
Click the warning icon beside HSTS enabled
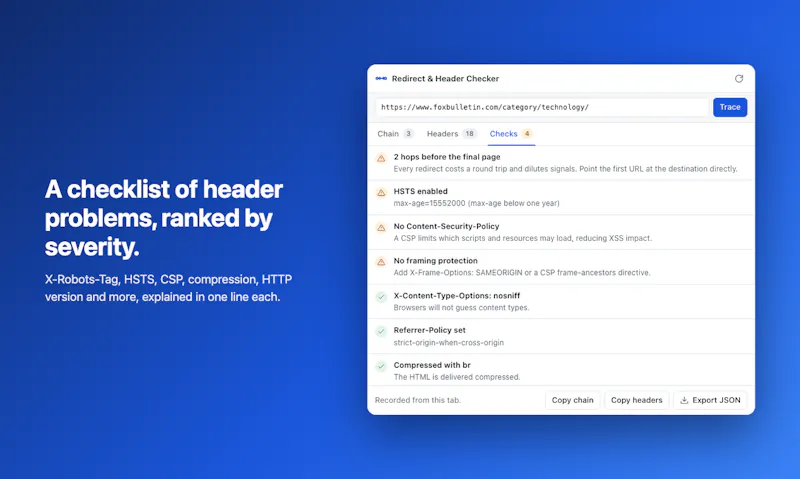381,193
